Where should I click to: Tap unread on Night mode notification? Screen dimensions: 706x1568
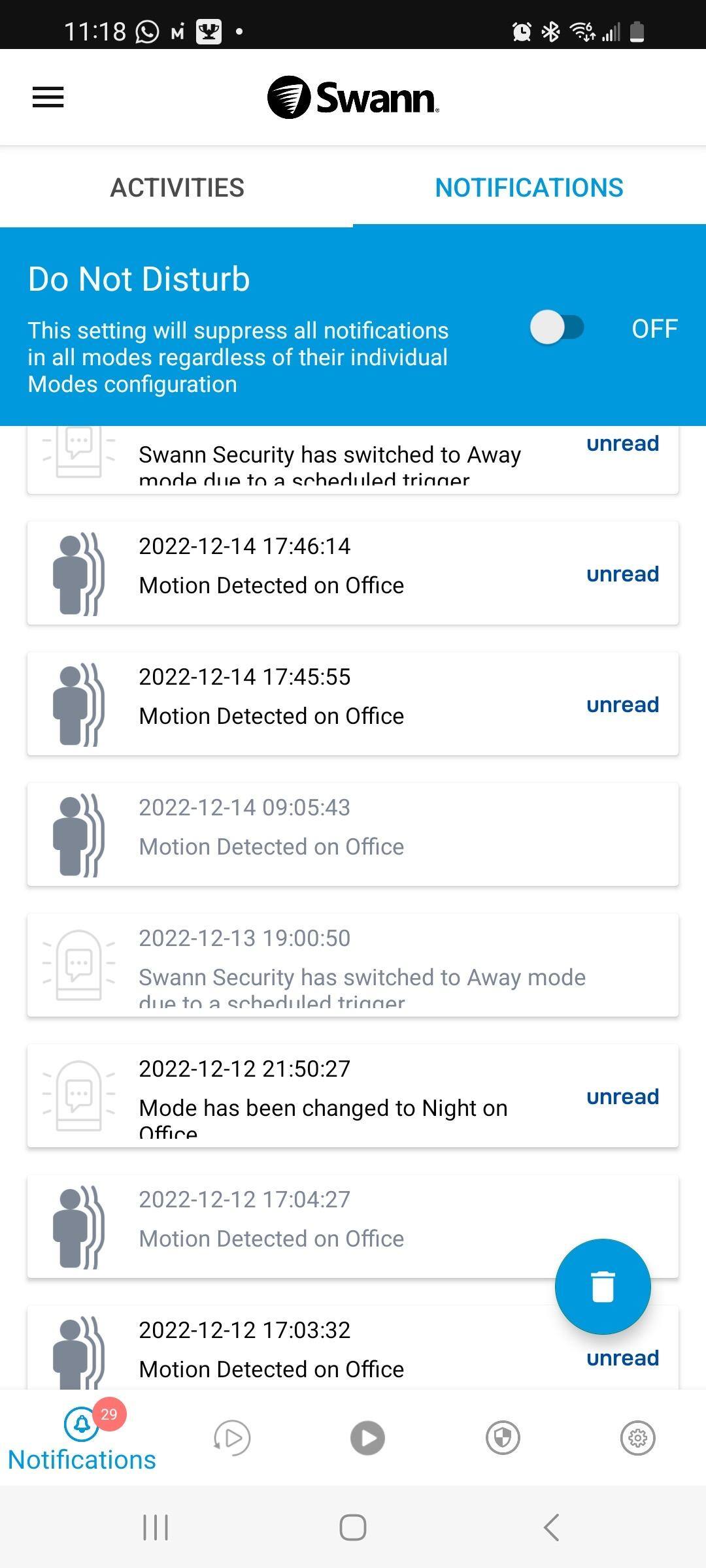tap(622, 1096)
